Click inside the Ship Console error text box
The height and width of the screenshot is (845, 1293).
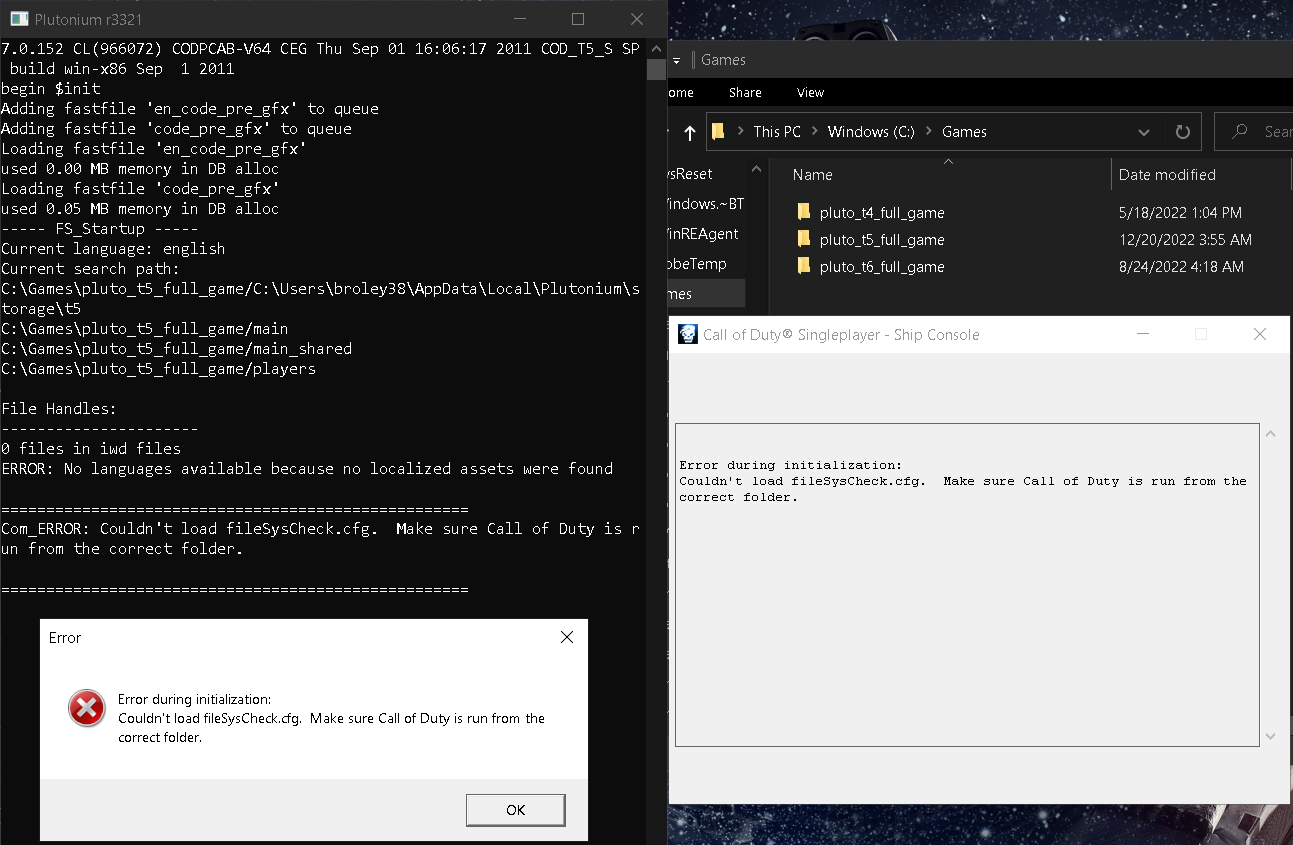click(967, 585)
